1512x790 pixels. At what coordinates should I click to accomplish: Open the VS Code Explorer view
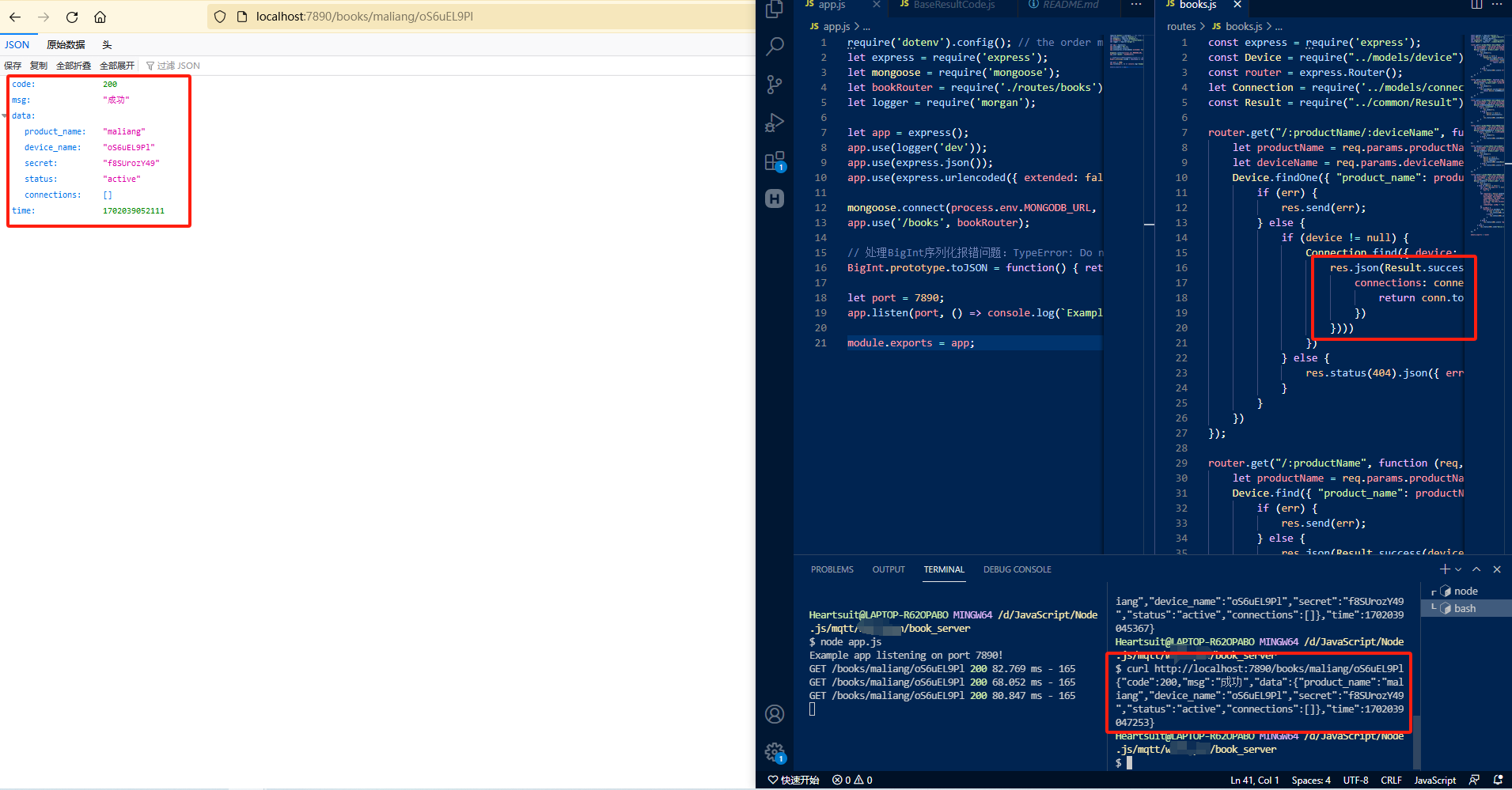click(x=775, y=9)
